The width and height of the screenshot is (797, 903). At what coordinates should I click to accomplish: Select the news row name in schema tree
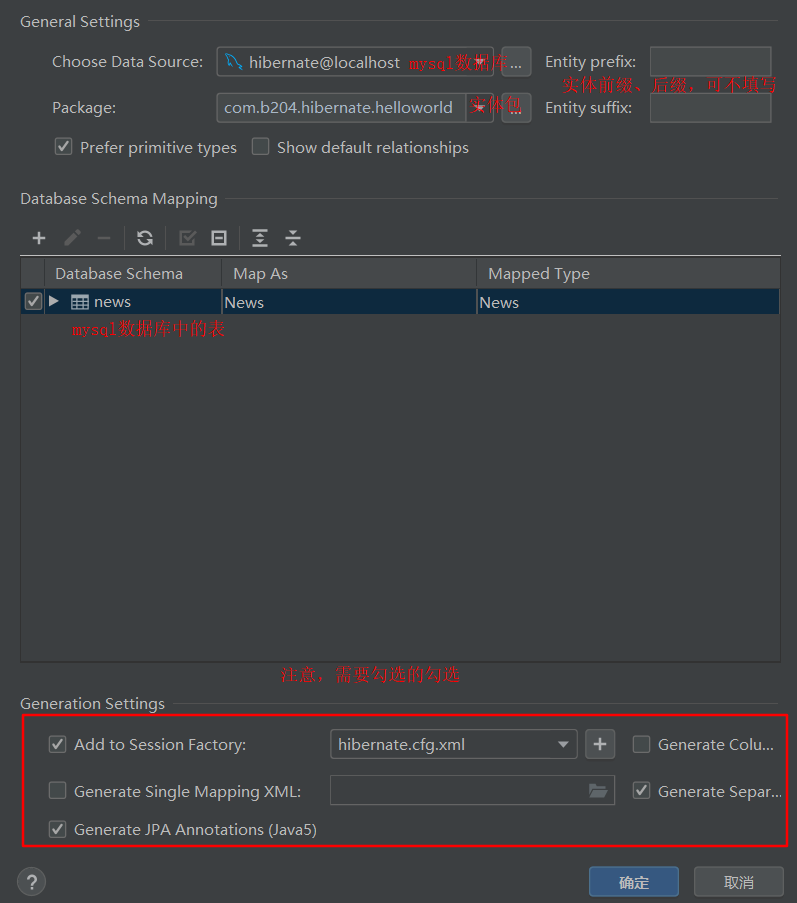tap(112, 302)
